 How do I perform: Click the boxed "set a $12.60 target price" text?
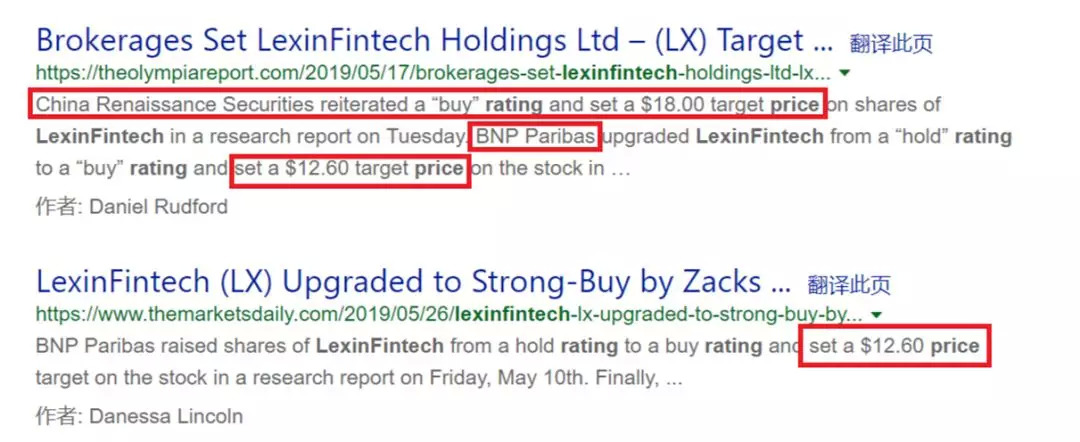click(x=350, y=169)
